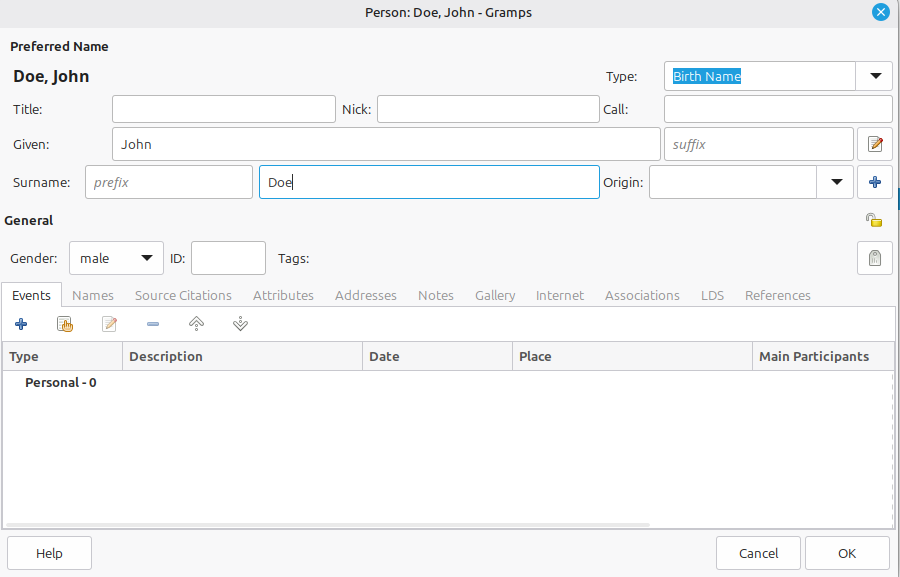Click plus icon next to Origin for multiple surnames
This screenshot has width=900, height=577.
click(x=875, y=182)
